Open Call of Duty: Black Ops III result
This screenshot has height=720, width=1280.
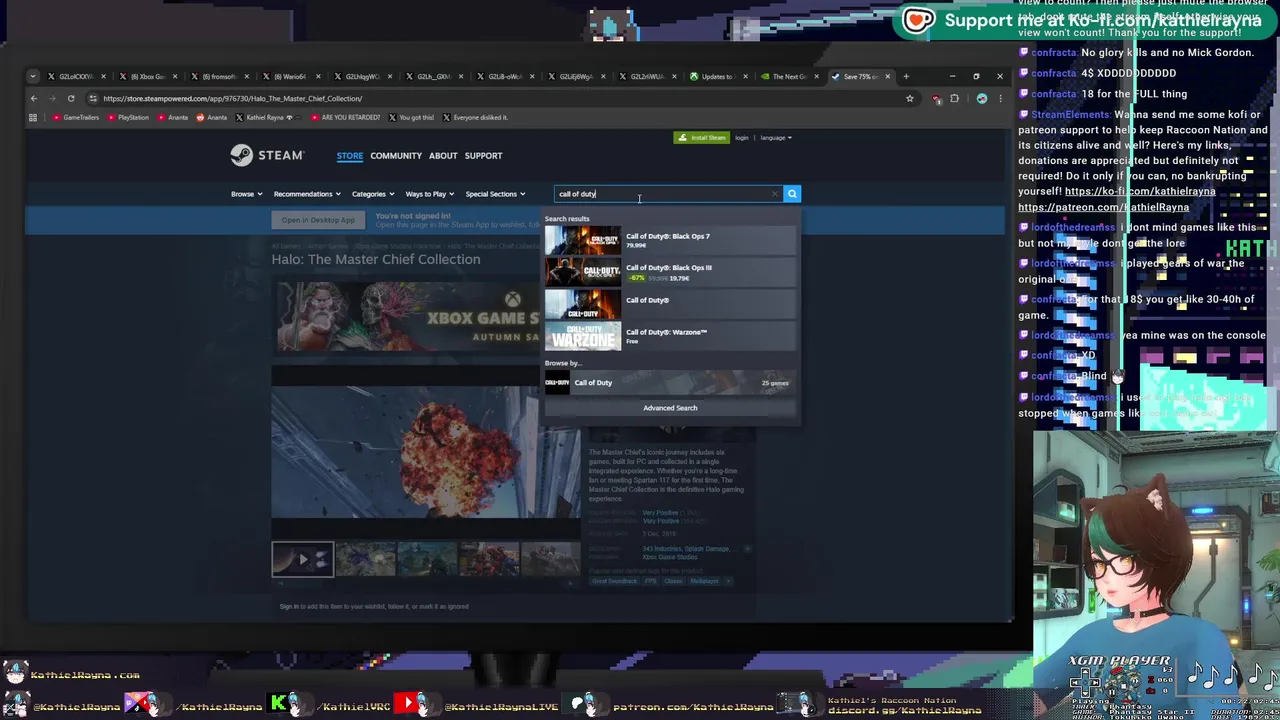[670, 272]
